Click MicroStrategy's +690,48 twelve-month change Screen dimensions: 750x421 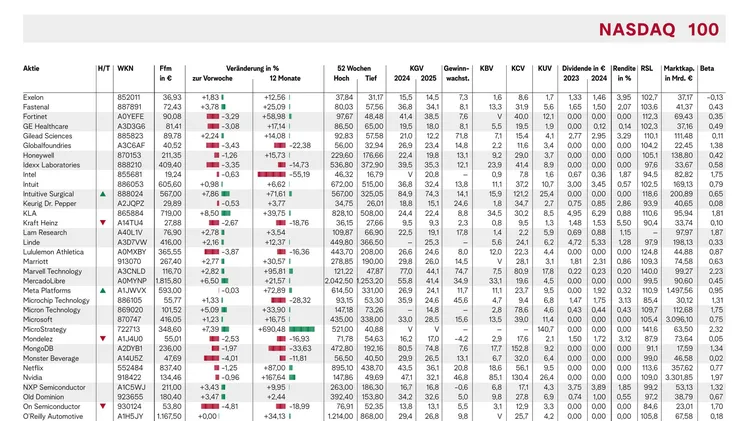click(x=272, y=329)
